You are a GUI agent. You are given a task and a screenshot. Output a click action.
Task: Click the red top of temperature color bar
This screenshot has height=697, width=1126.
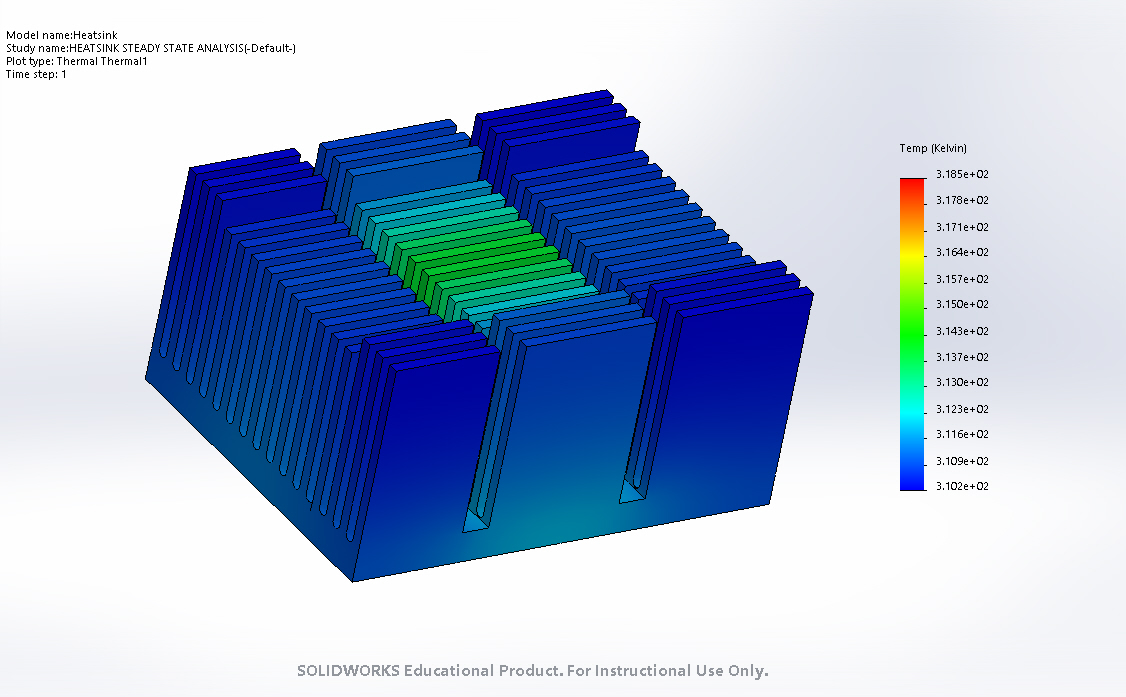pos(912,183)
